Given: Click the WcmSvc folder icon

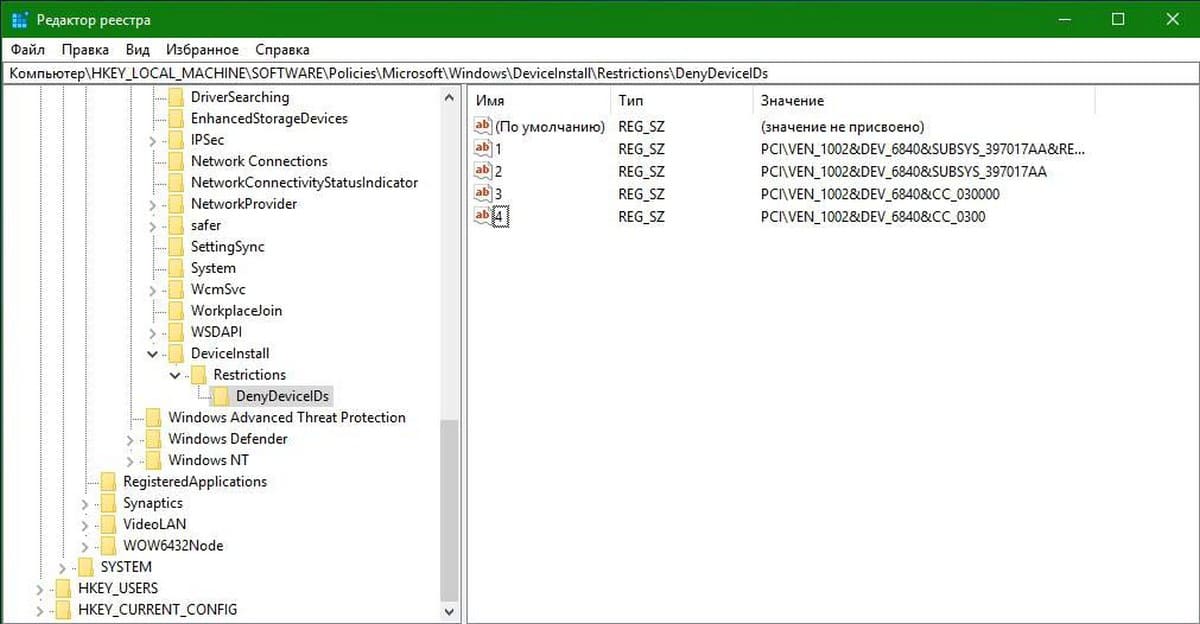Looking at the screenshot, I should click(176, 289).
